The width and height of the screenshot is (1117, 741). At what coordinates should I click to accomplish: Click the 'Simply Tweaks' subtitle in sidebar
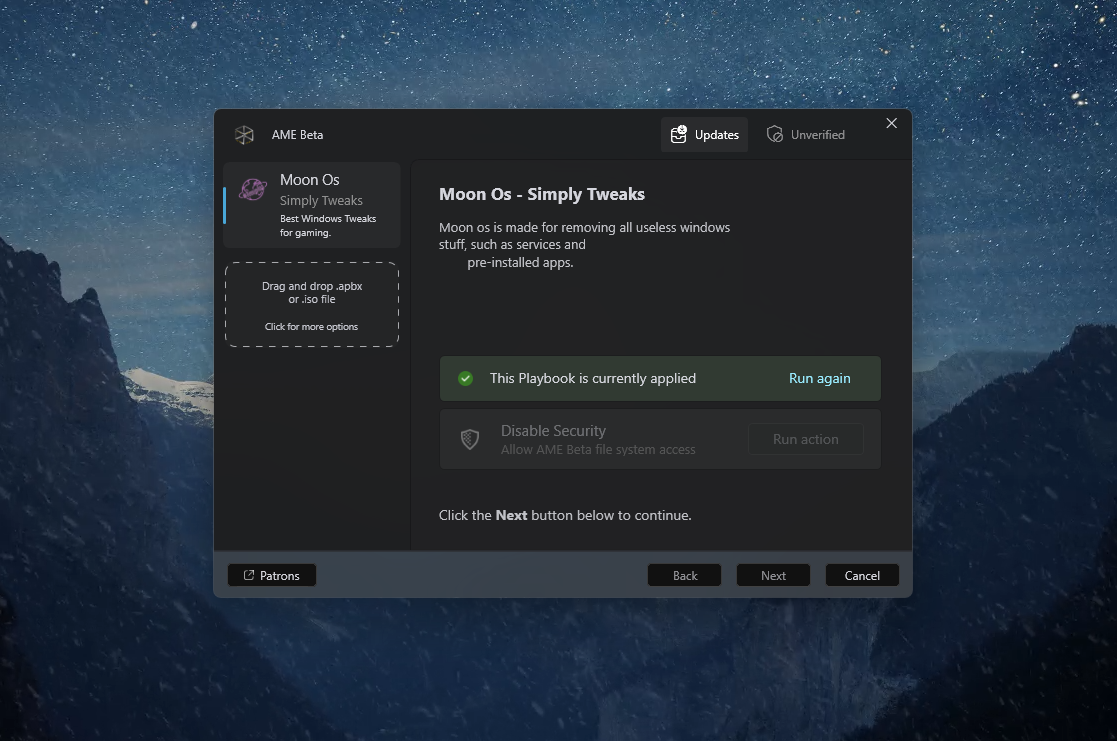[321, 201]
